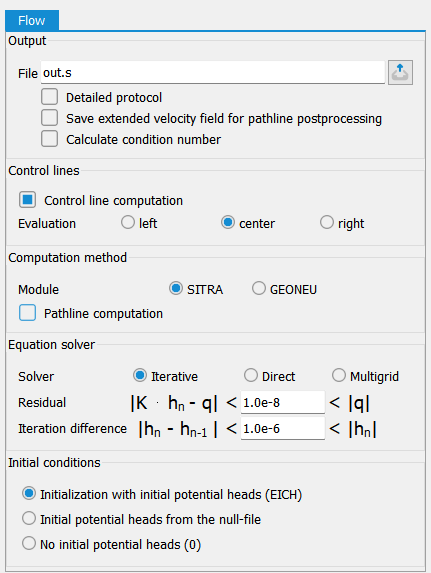
Task: Select the Iterative solver
Action: point(140,376)
